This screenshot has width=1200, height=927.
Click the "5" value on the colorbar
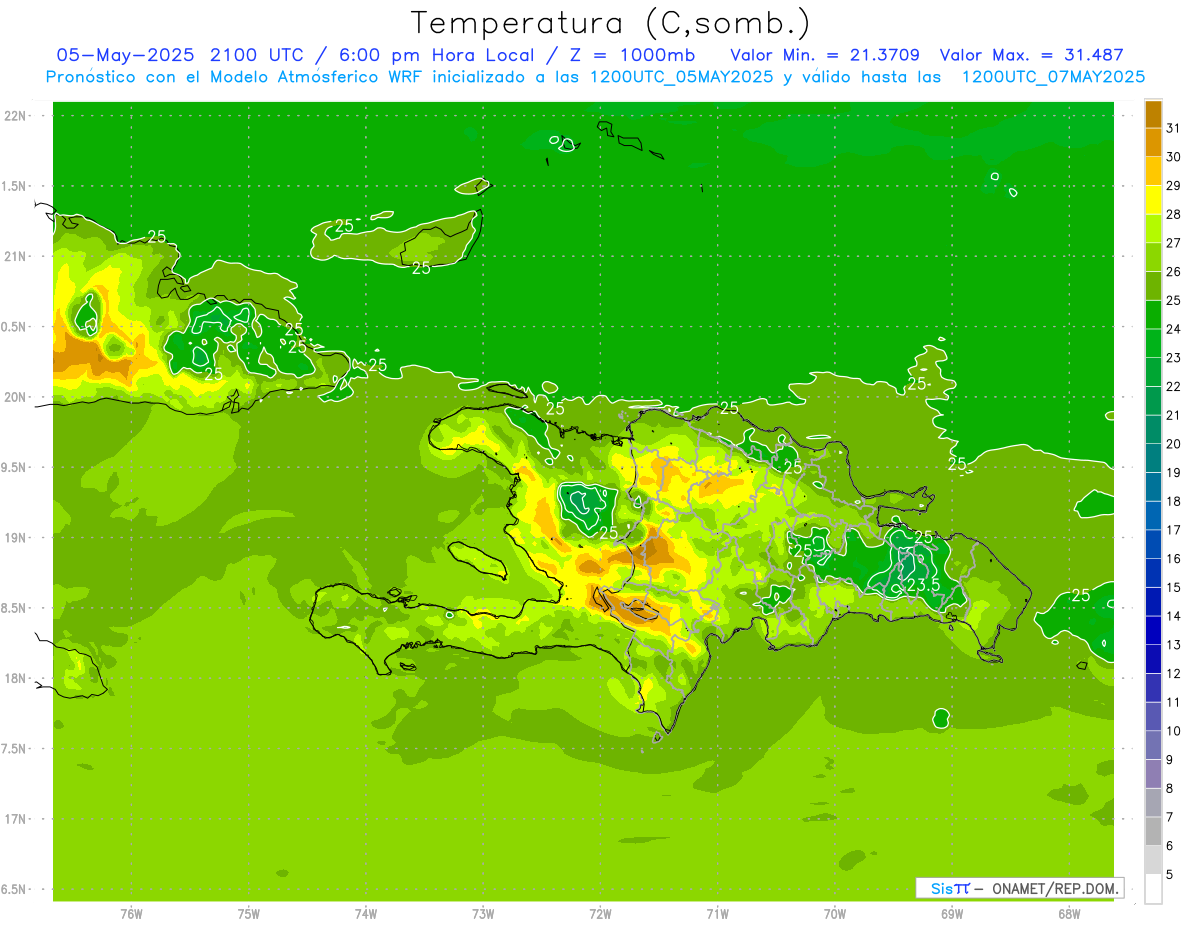point(1170,875)
